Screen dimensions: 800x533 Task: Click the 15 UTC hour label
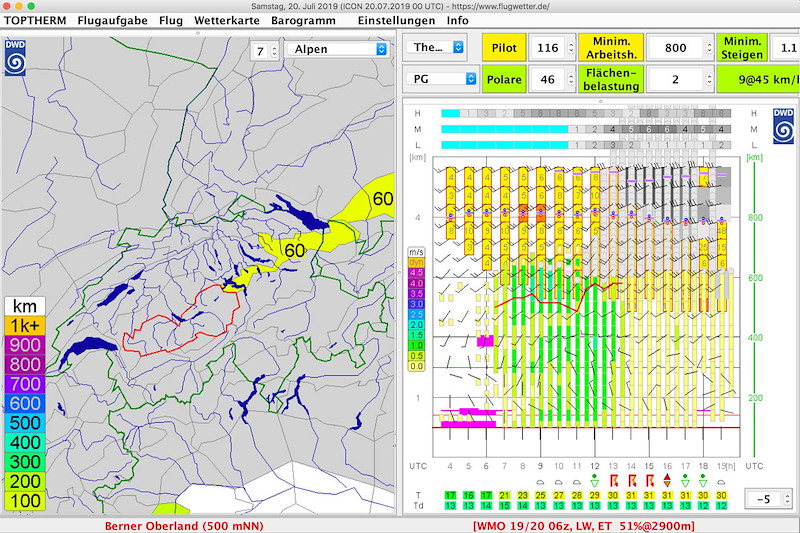point(649,466)
